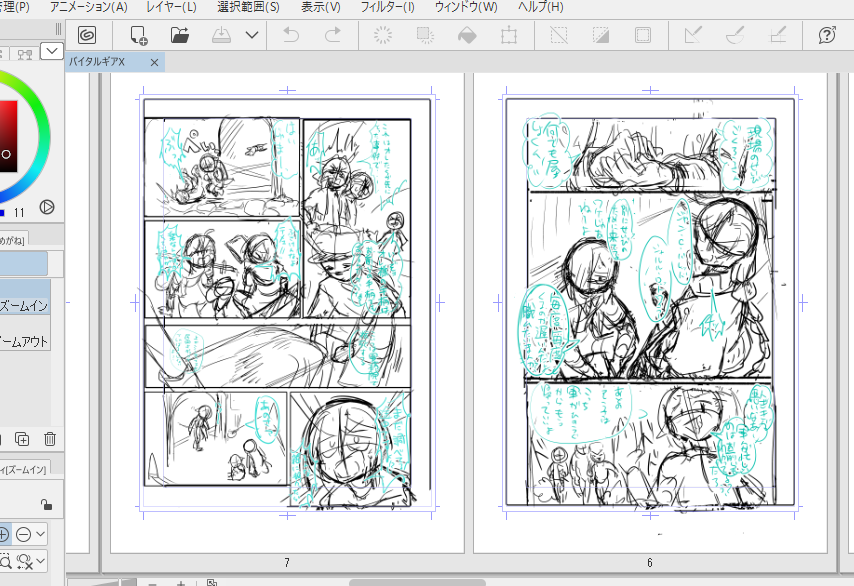Undo the last action

(291, 35)
